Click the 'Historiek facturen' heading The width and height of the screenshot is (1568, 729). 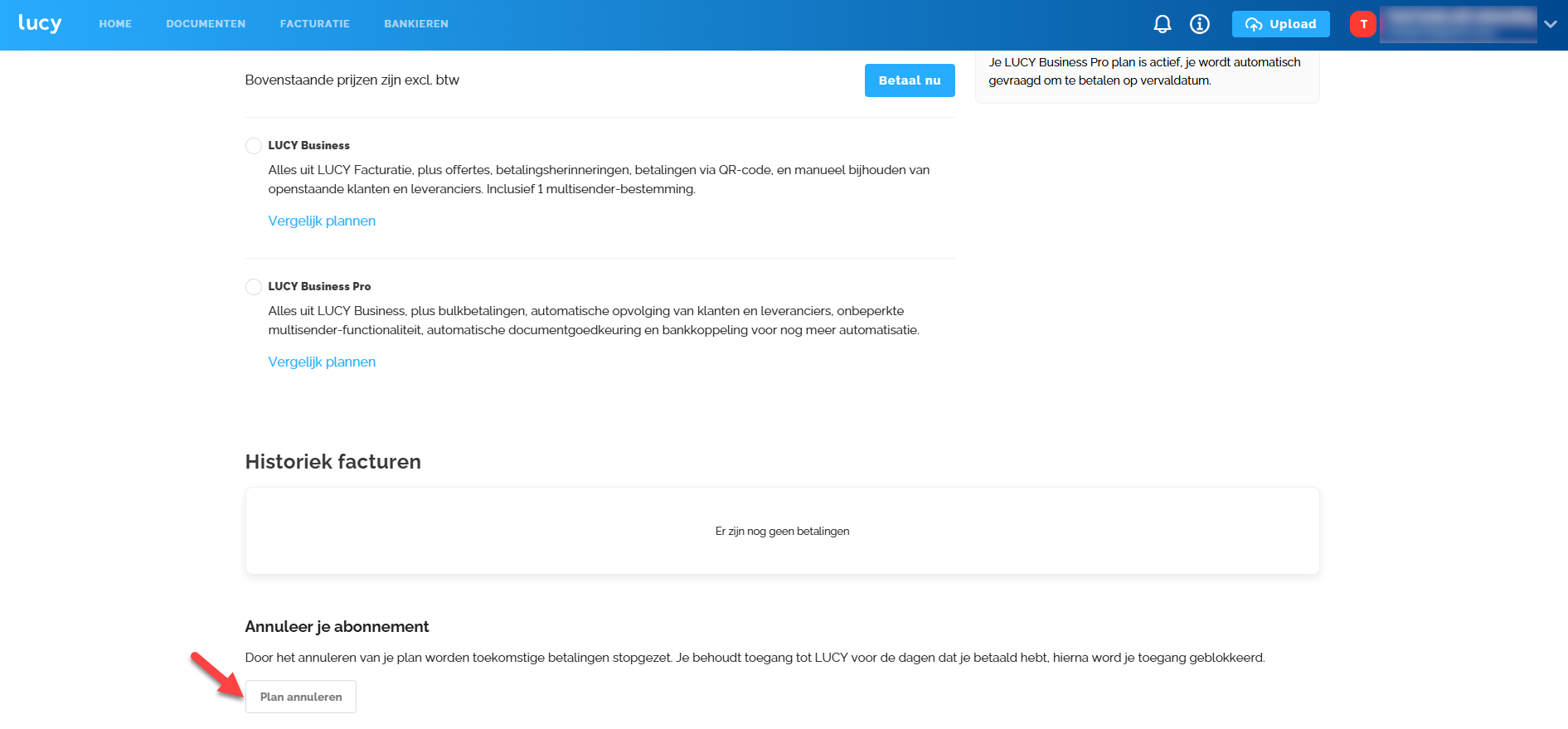click(x=333, y=461)
